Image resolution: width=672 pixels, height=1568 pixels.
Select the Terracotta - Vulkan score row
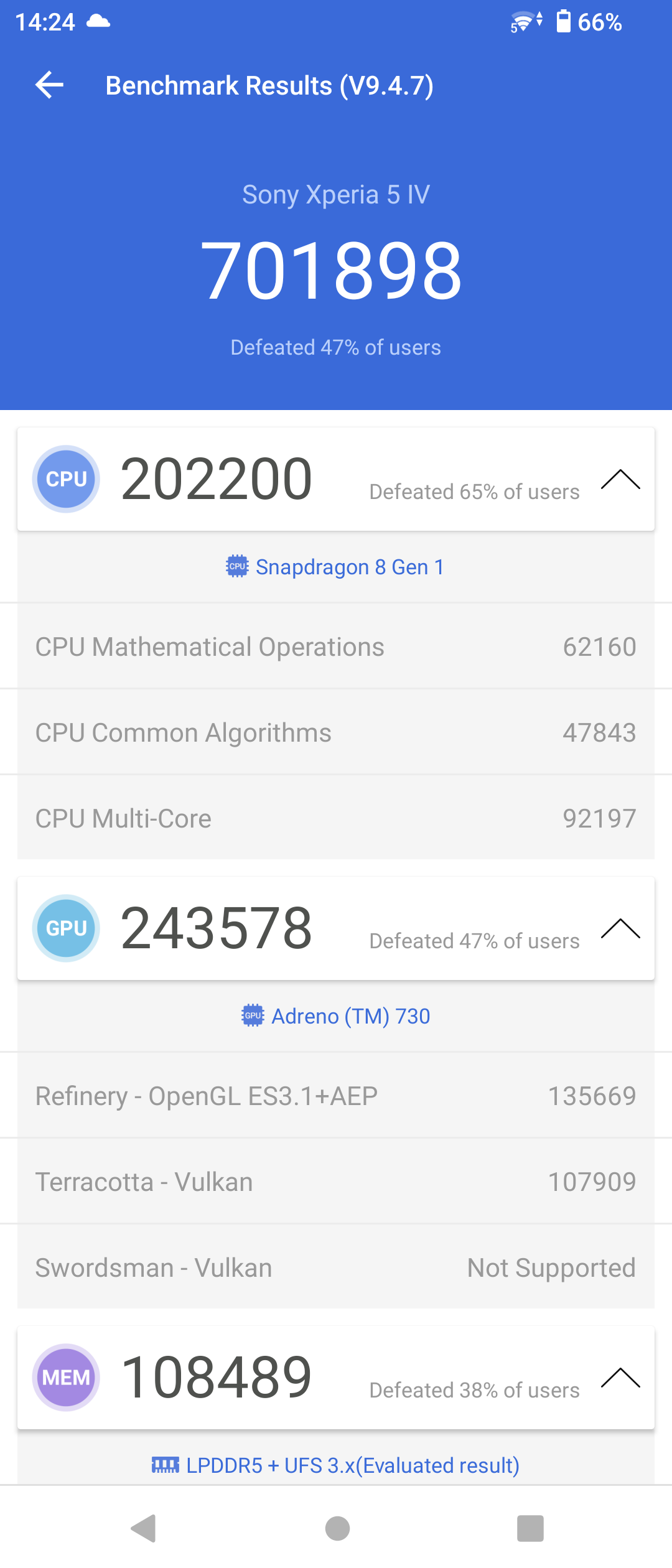pyautogui.click(x=336, y=1182)
